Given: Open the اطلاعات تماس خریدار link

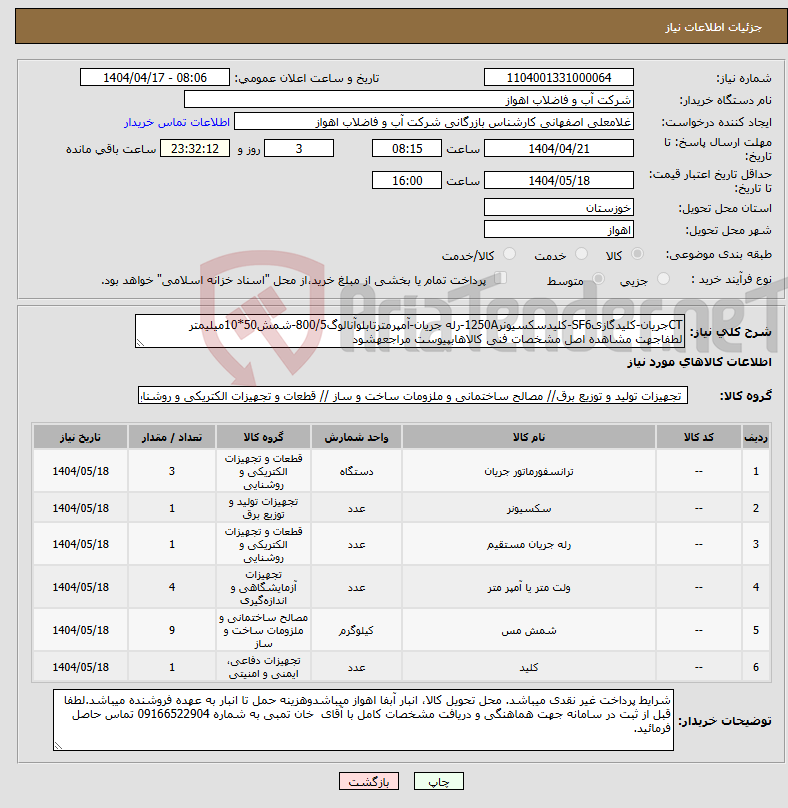Looking at the screenshot, I should [x=176, y=122].
